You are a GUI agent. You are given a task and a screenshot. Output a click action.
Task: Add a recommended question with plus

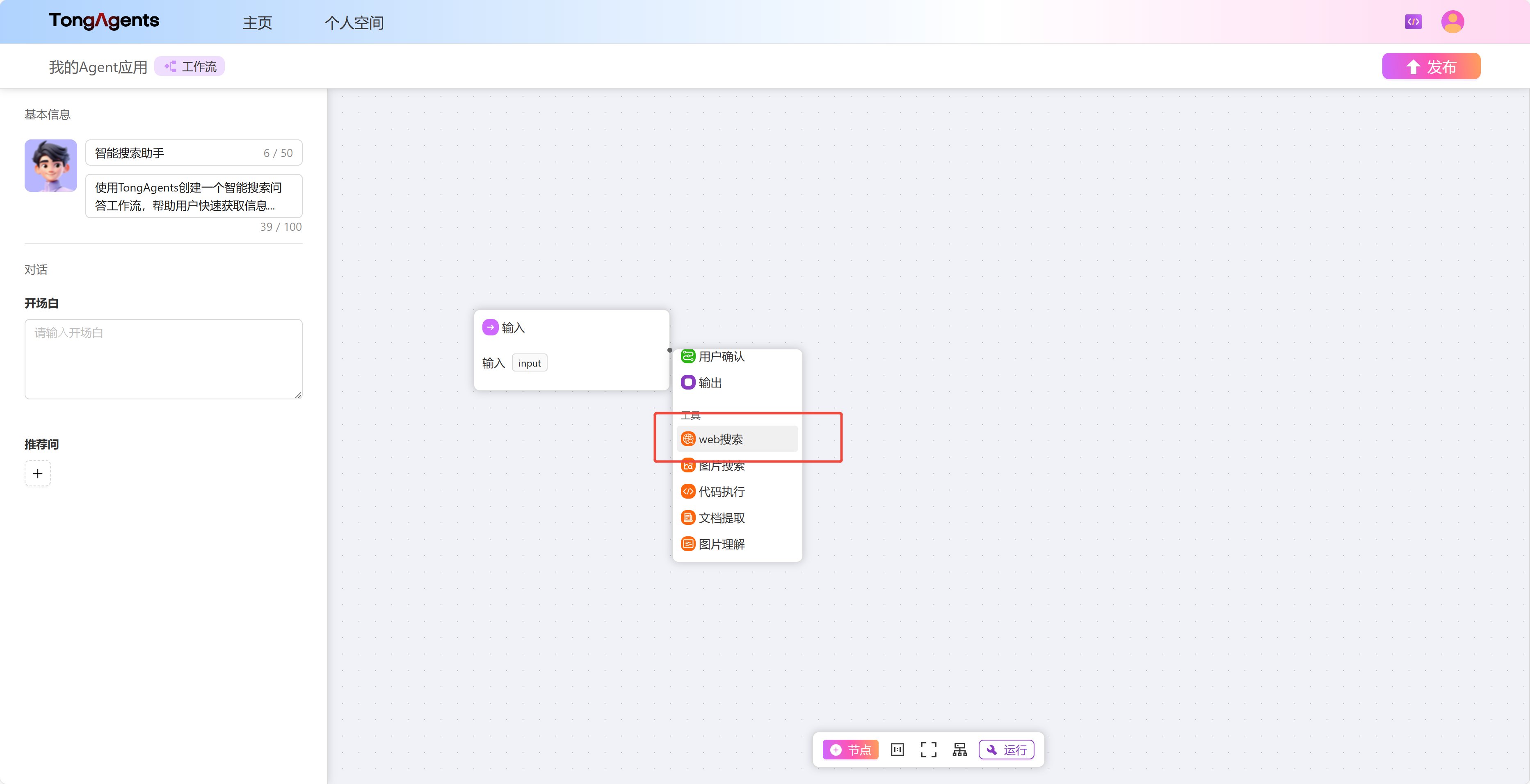point(37,473)
